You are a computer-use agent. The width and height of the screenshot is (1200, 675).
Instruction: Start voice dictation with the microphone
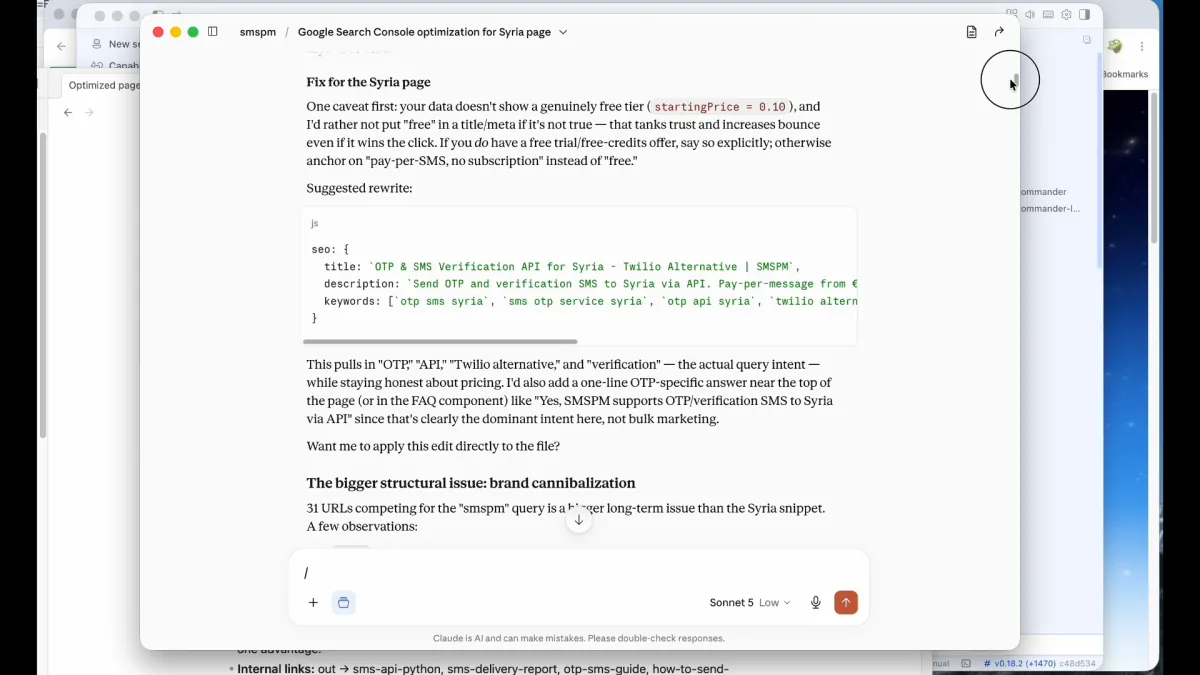[816, 602]
